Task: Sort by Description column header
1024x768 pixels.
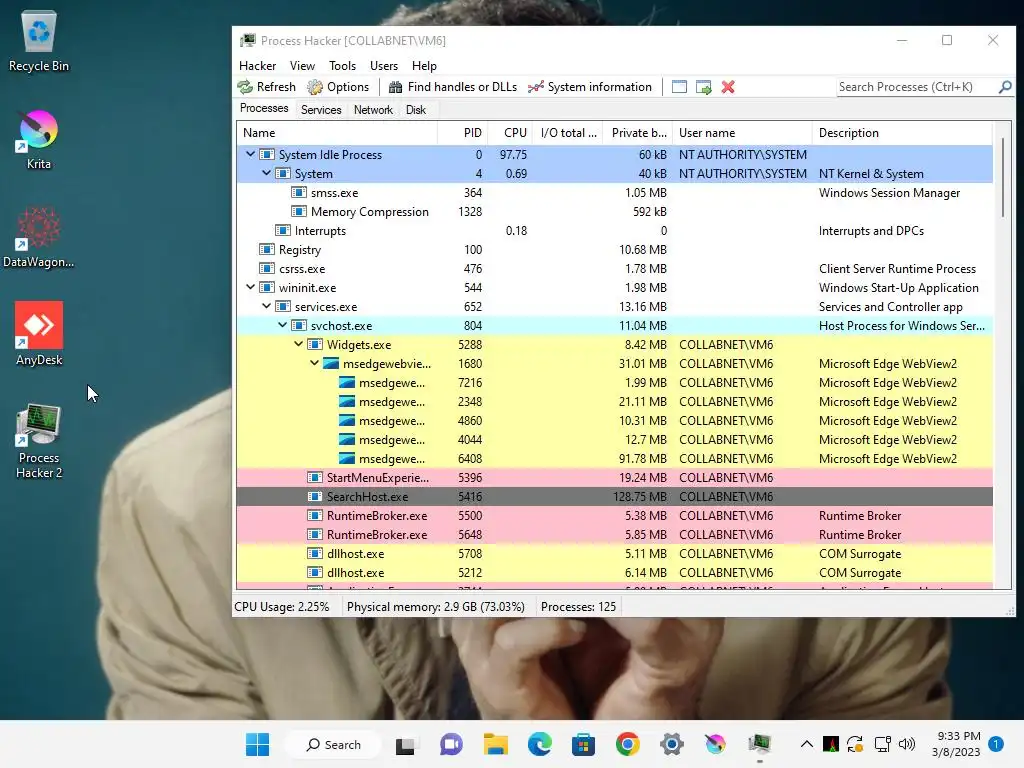Action: pyautogui.click(x=903, y=133)
